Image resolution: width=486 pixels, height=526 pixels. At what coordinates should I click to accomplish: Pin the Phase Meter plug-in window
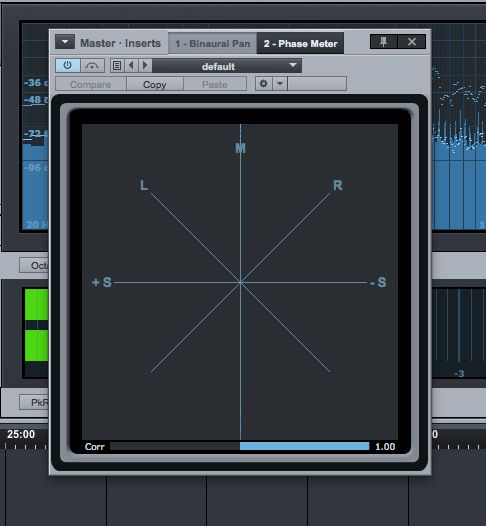384,42
